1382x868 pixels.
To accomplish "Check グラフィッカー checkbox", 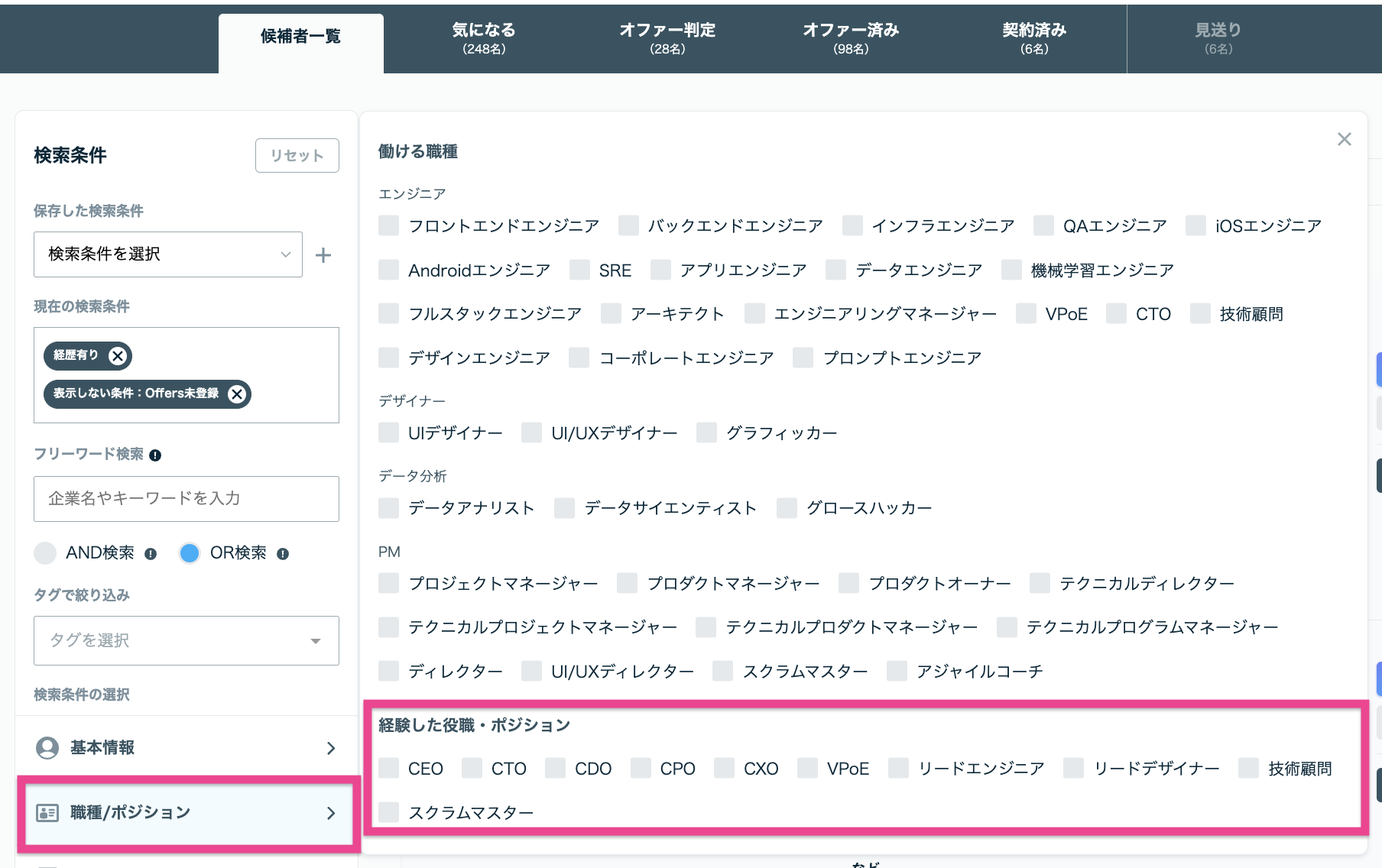I will click(707, 432).
